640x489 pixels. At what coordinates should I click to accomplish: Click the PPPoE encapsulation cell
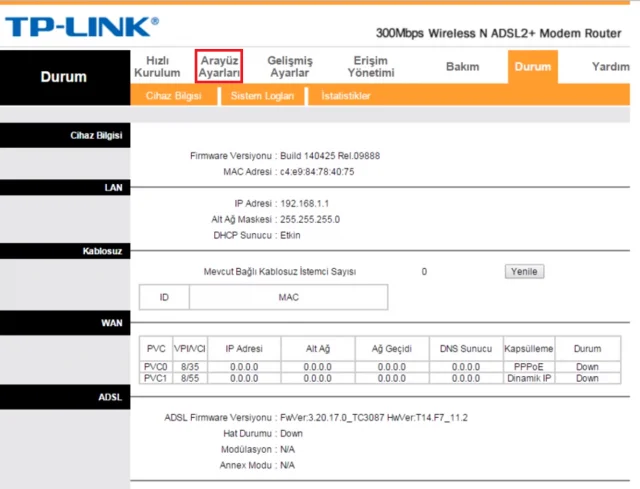point(528,367)
